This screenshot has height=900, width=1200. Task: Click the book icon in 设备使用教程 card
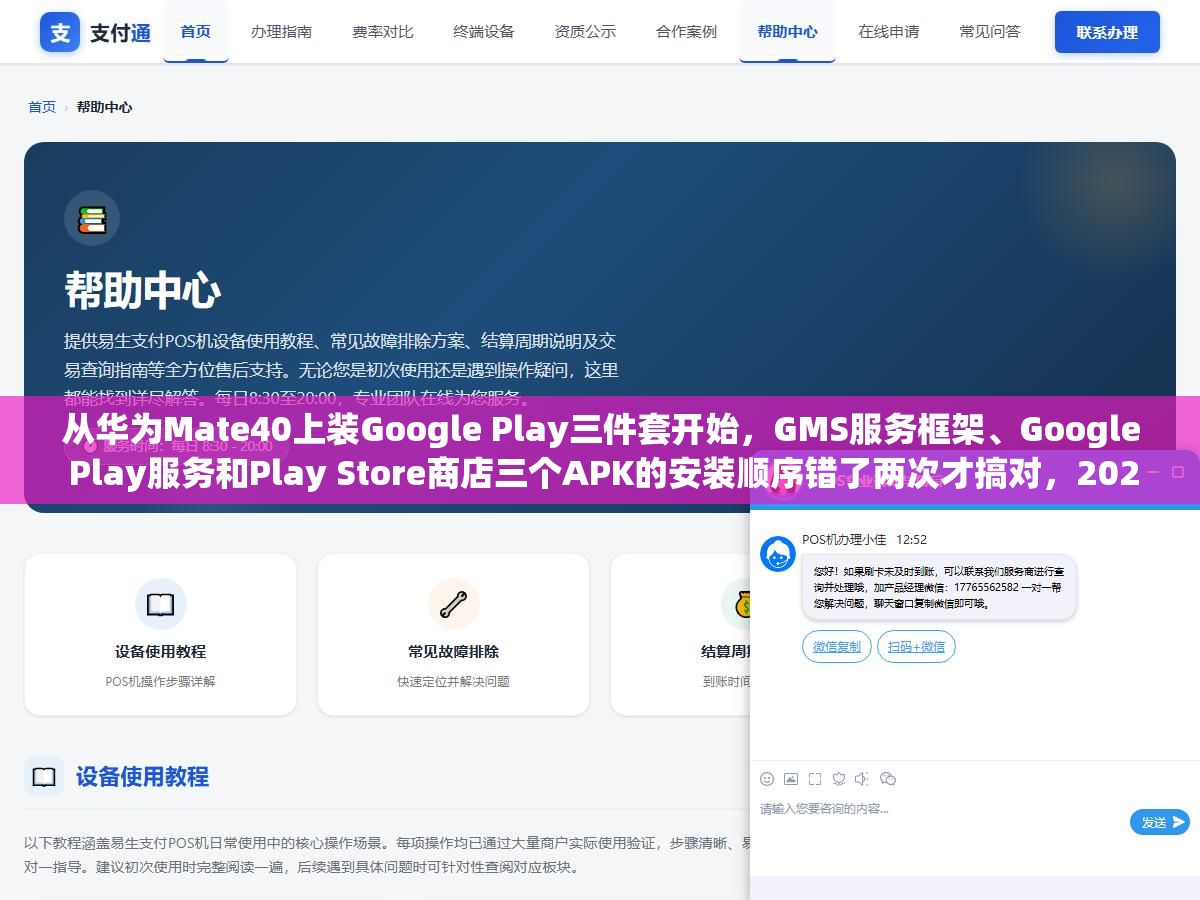coord(160,604)
